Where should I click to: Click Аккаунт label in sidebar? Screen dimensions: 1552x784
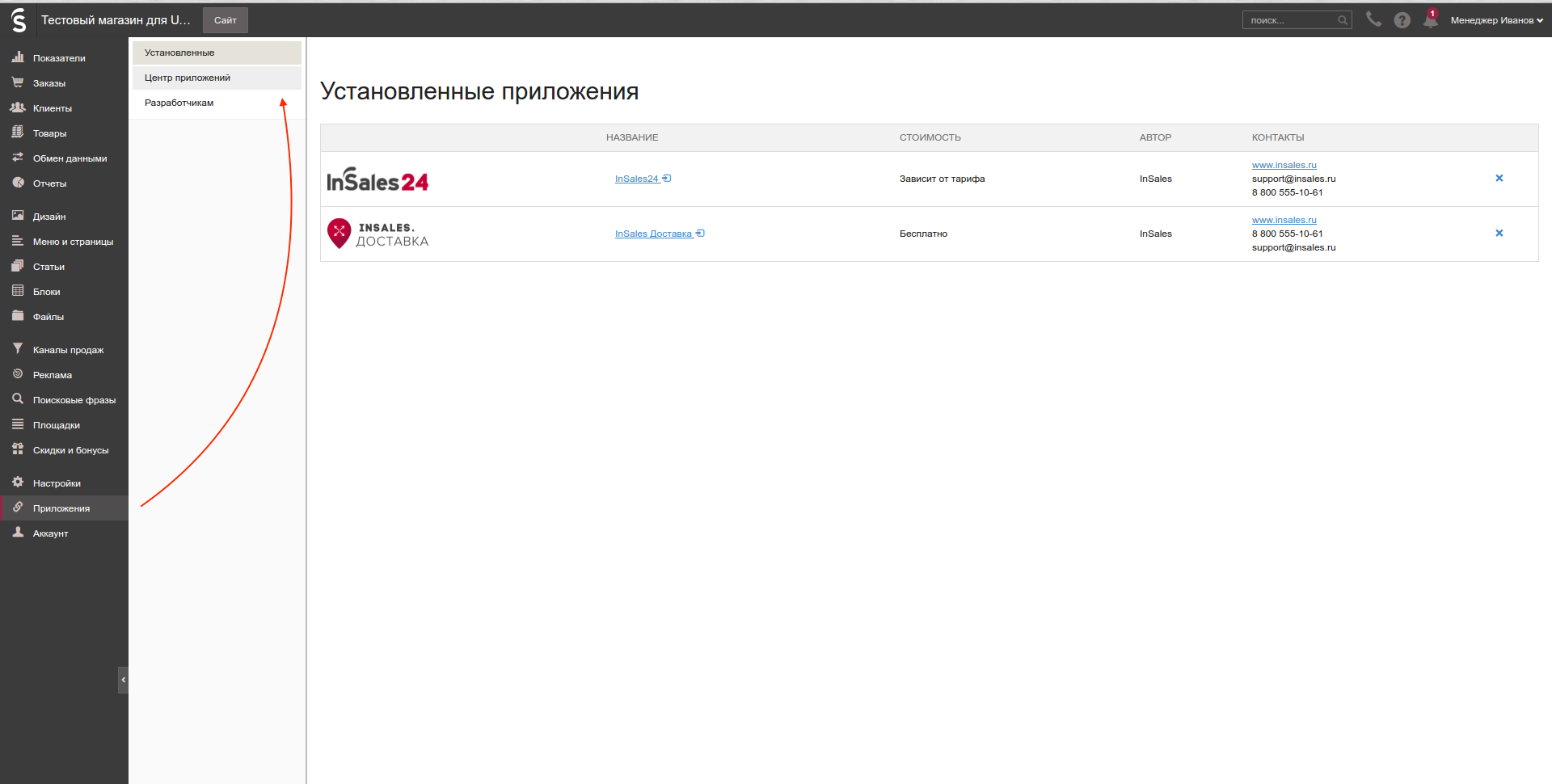[50, 533]
